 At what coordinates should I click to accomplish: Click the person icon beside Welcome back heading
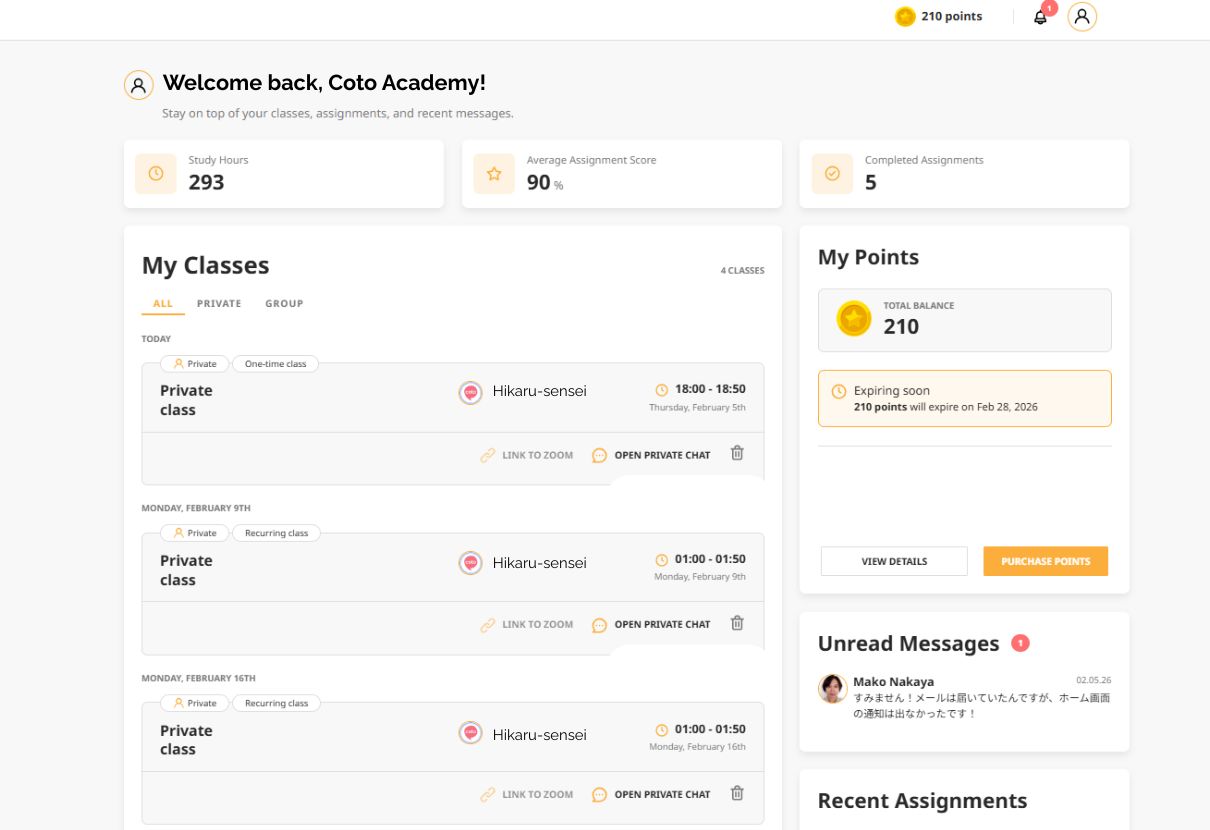138,84
